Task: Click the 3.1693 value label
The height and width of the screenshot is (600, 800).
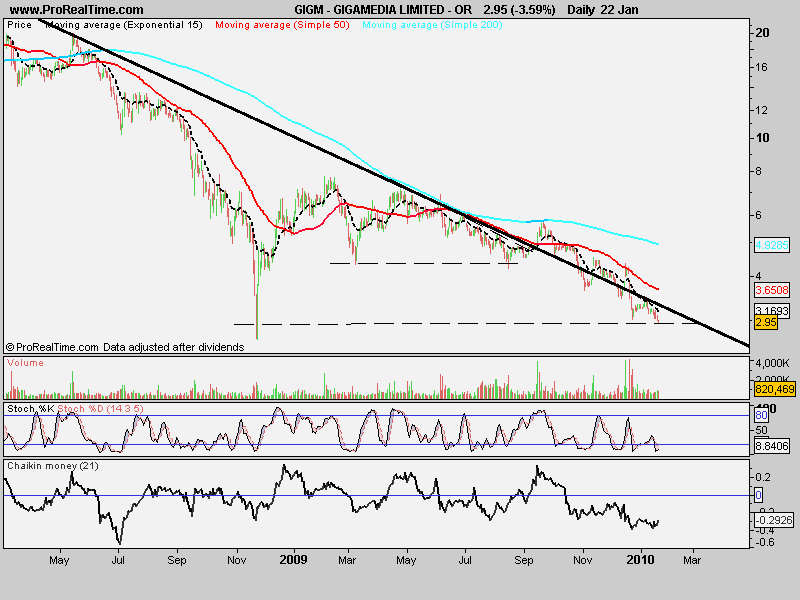Action: 771,310
